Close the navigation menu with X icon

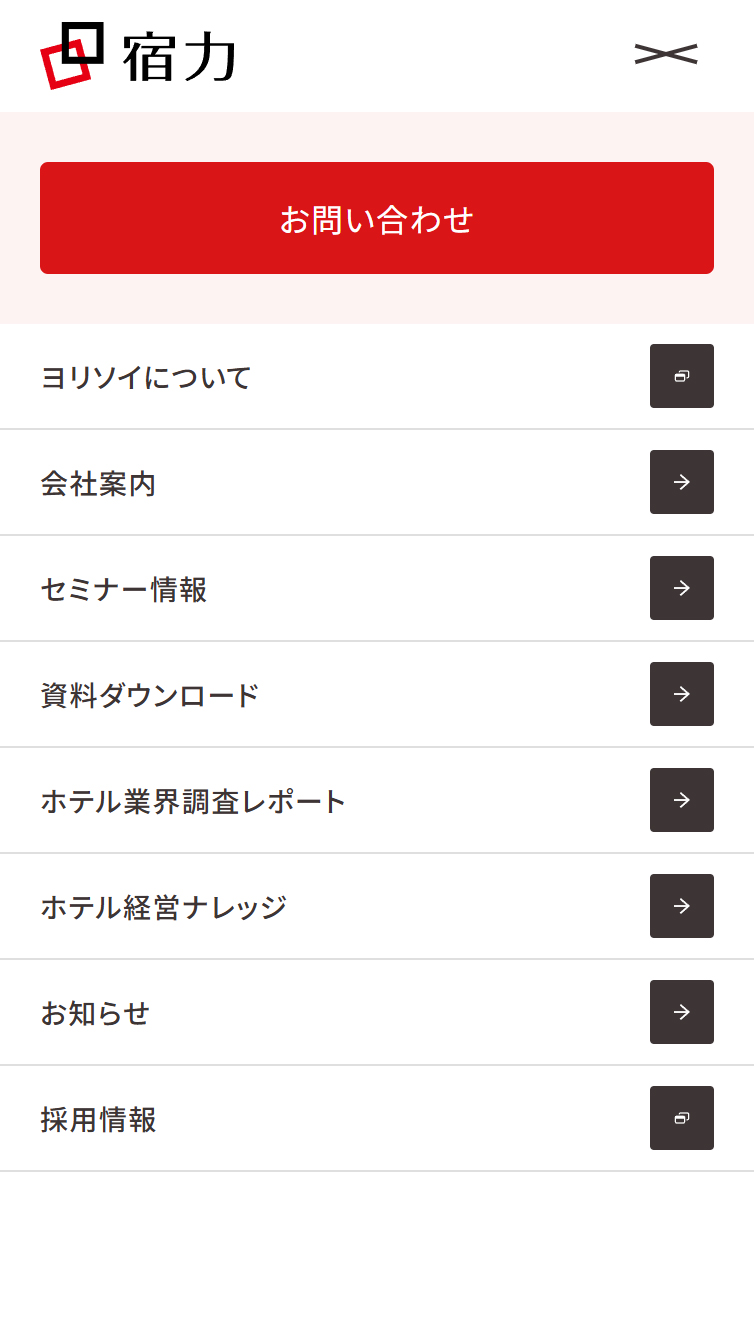(666, 54)
